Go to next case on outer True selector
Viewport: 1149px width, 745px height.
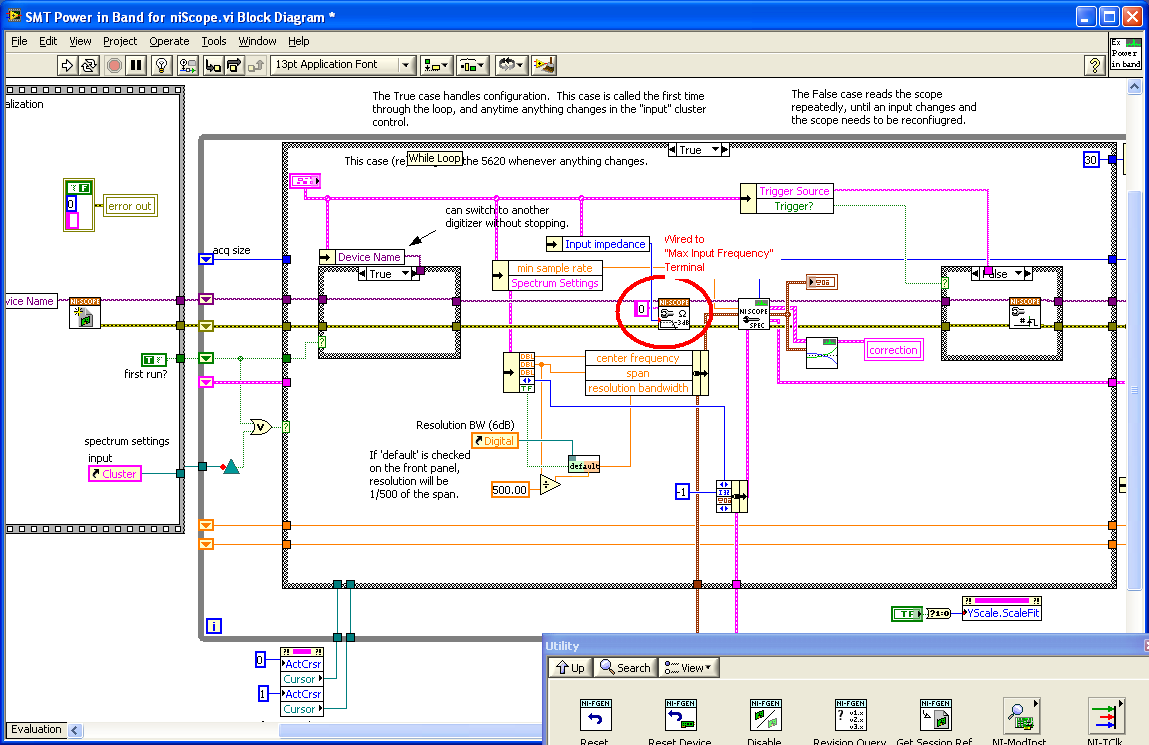tap(725, 149)
